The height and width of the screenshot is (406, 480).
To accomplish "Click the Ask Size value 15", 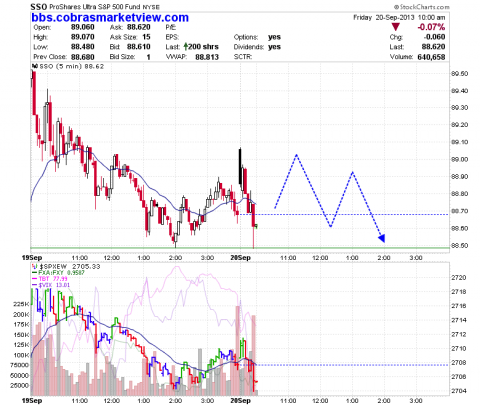I will (x=146, y=37).
